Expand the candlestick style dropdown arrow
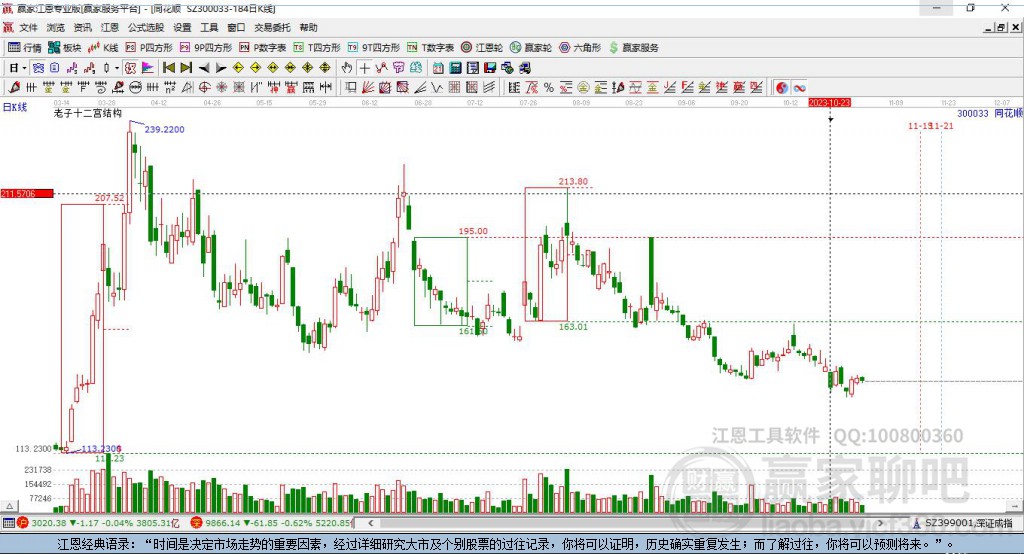This screenshot has width=1024, height=554. tap(117, 68)
